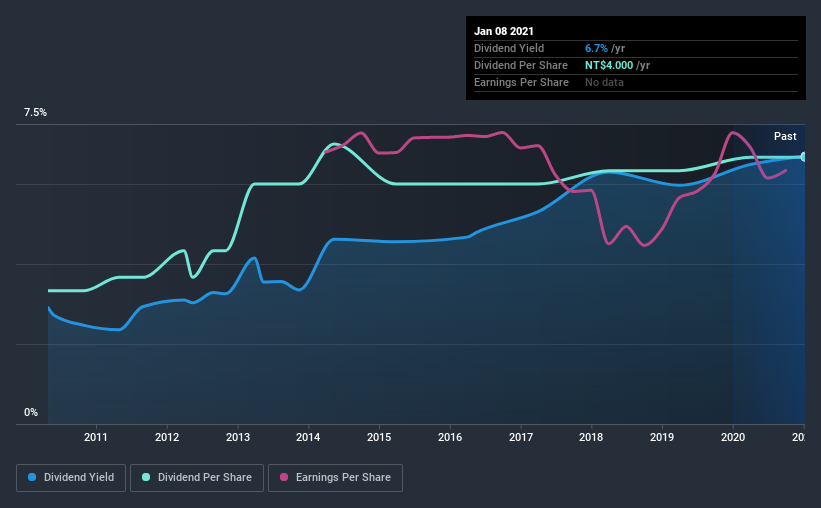Click the teal Dividend Per Share legend dot
821x508 pixels.
pos(146,477)
